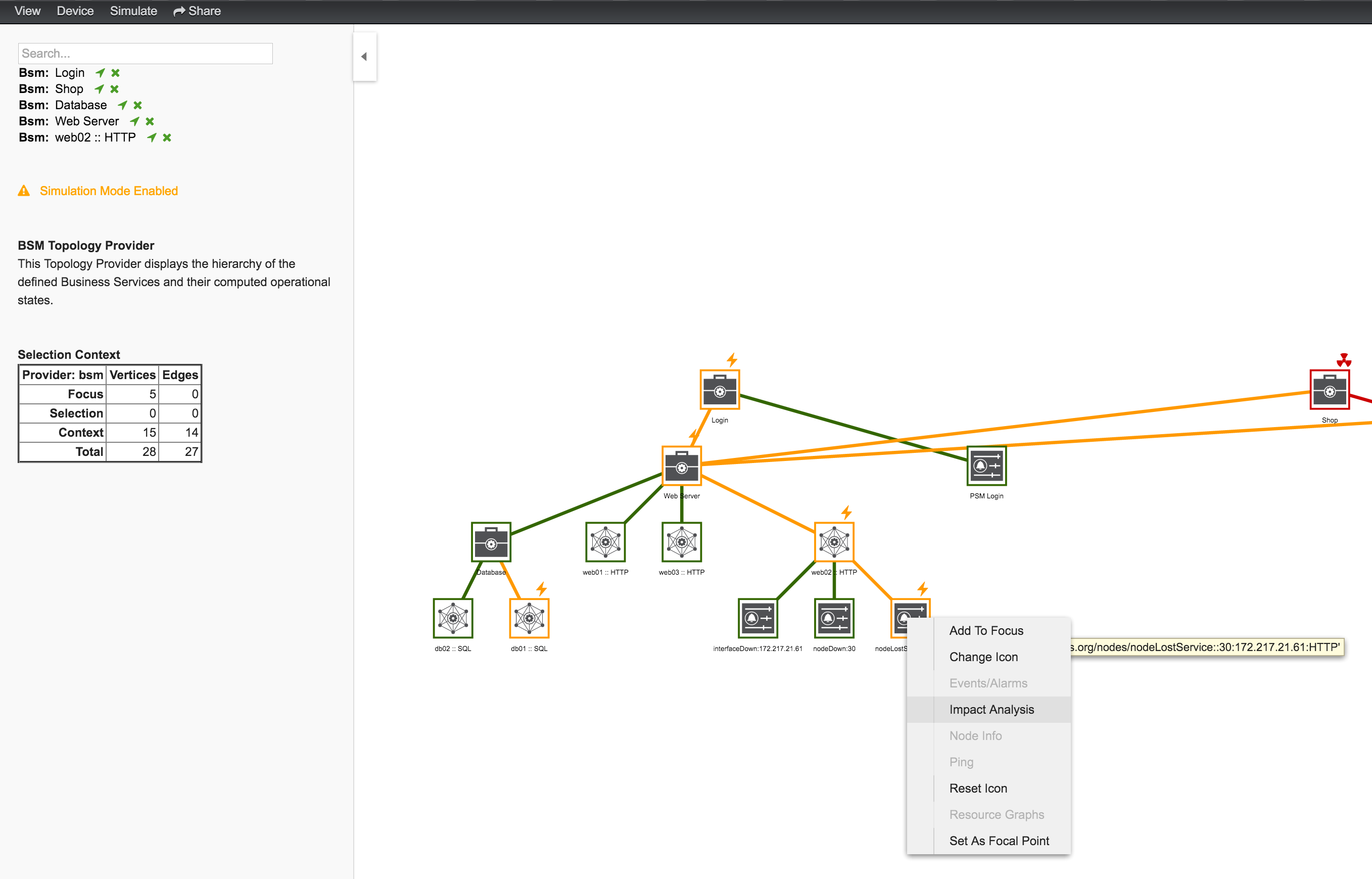
Task: Click the Simulation Mode warning triangle icon
Action: click(x=23, y=191)
